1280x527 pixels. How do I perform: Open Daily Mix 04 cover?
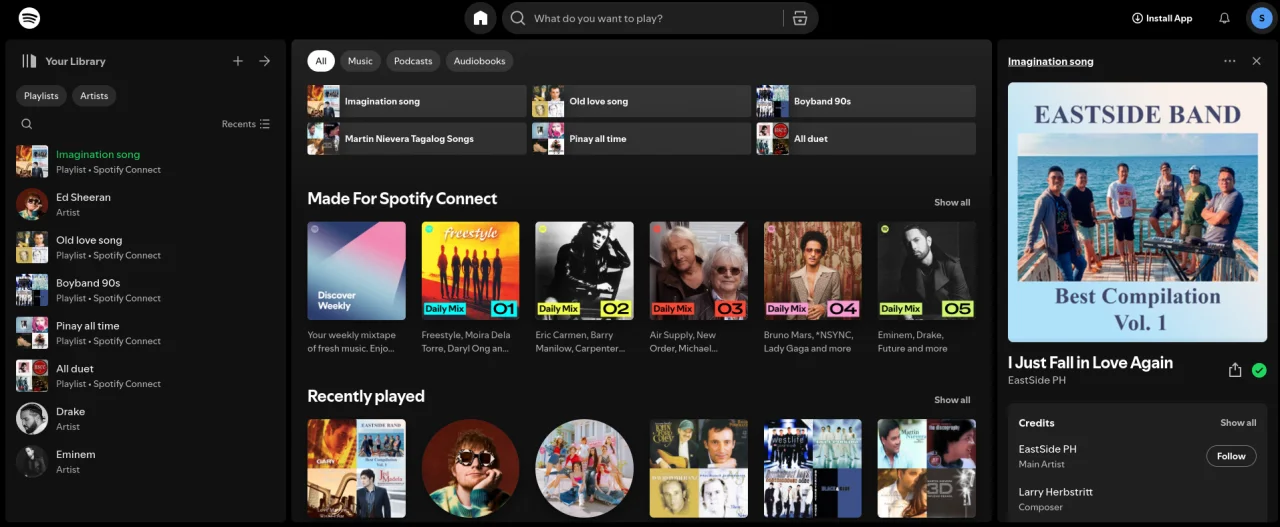point(812,271)
